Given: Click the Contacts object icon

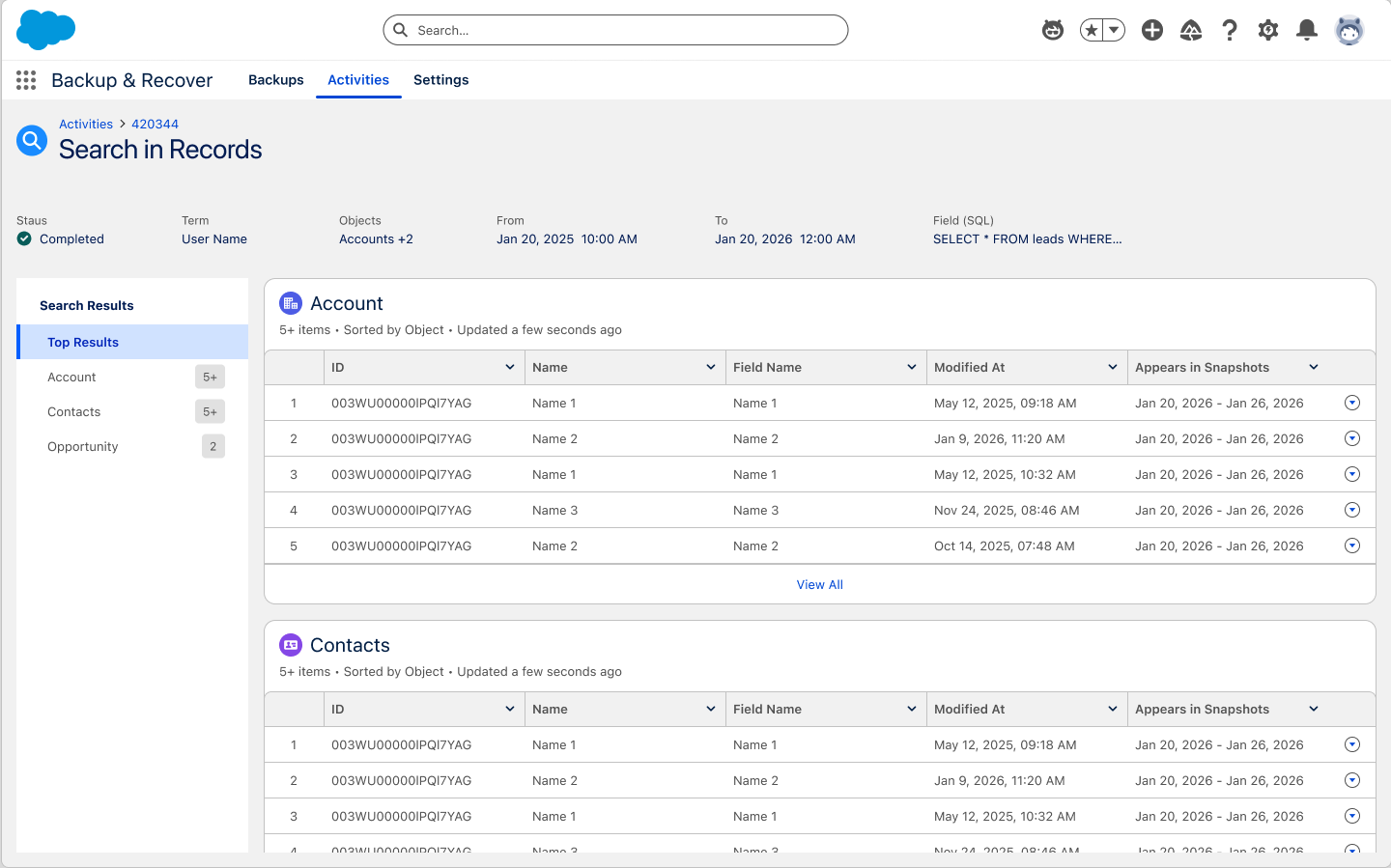Looking at the screenshot, I should 291,645.
